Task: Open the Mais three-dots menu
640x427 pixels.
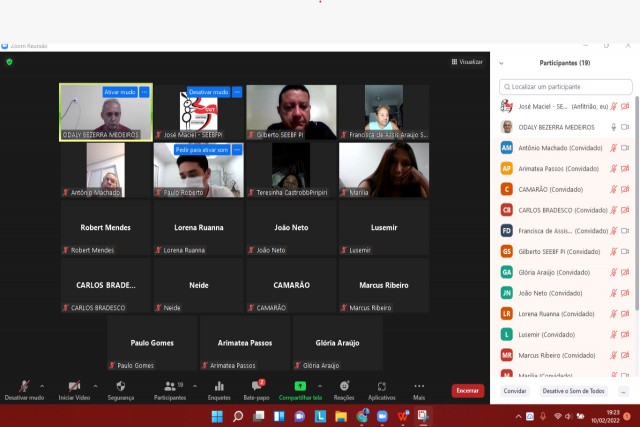Action: [419, 386]
